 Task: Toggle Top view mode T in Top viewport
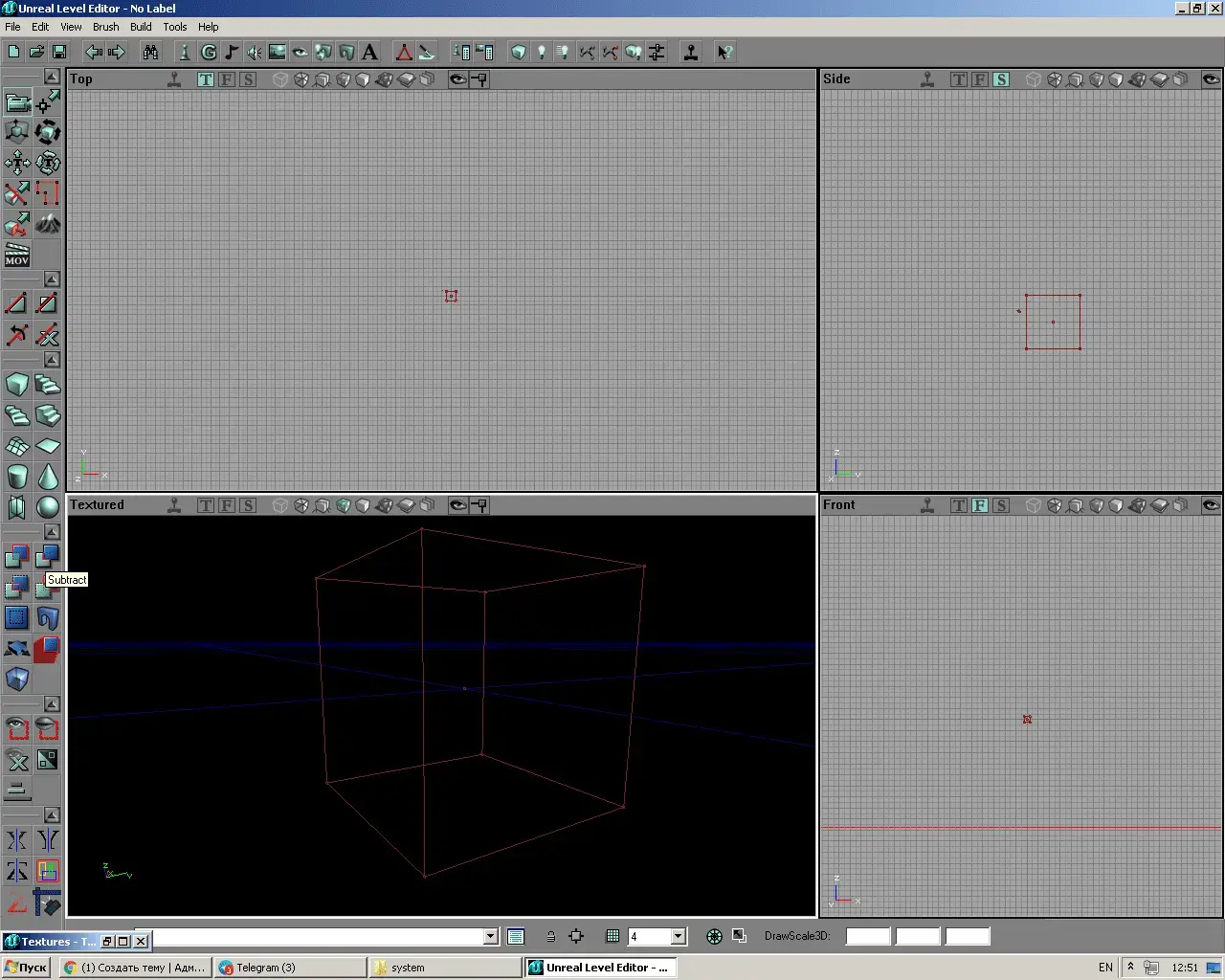pyautogui.click(x=206, y=79)
